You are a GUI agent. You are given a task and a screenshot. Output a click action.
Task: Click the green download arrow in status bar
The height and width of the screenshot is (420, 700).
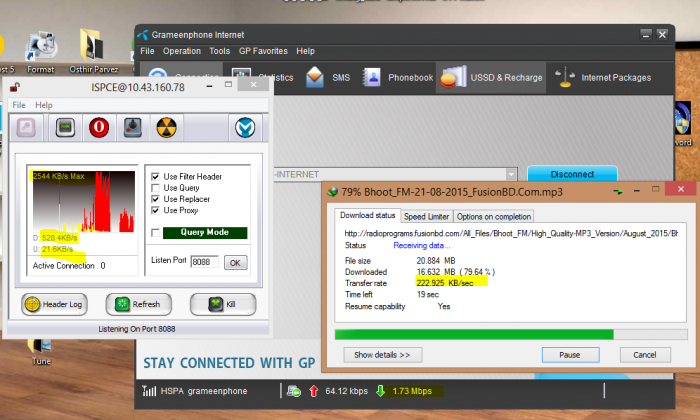tap(380, 391)
